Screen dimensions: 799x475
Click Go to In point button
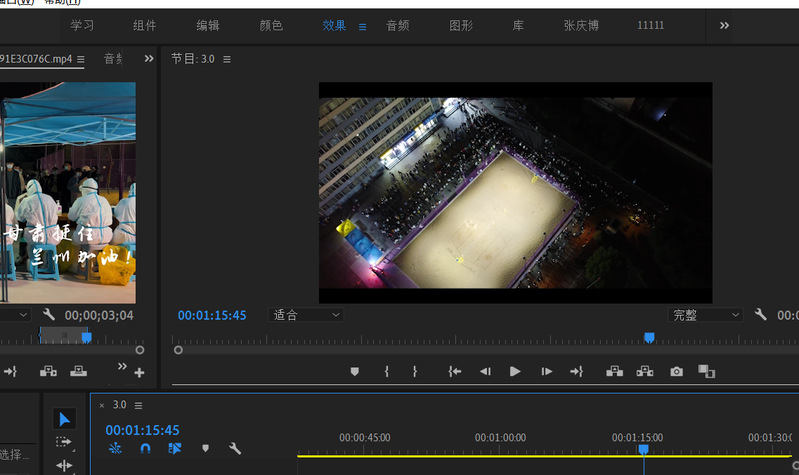[455, 371]
